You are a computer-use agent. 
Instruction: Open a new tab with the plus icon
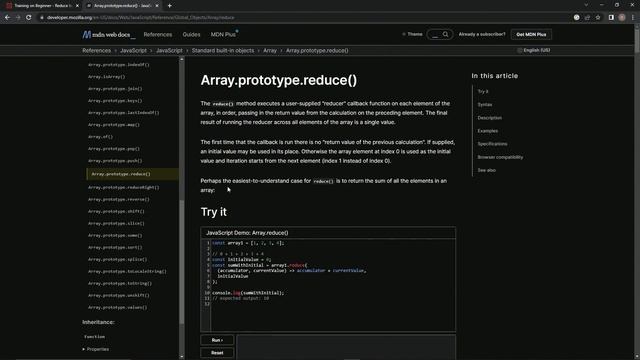[x=169, y=6]
